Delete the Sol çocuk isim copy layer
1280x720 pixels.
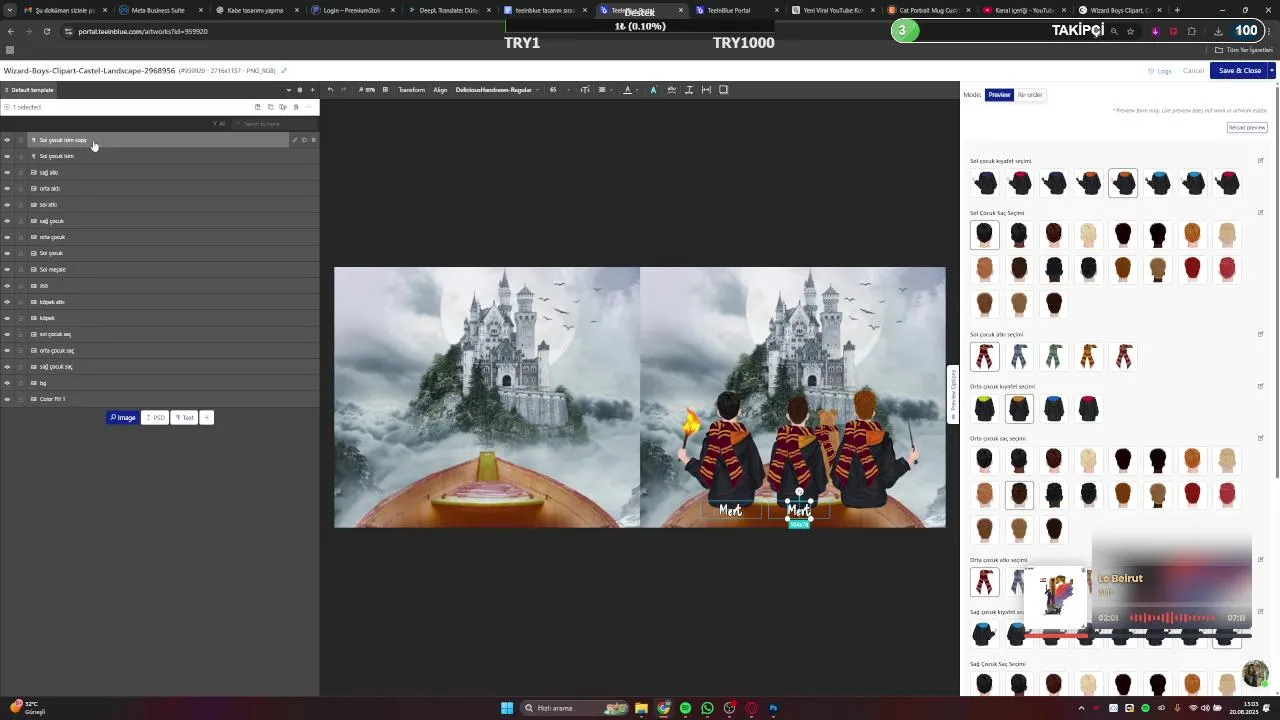click(x=313, y=140)
